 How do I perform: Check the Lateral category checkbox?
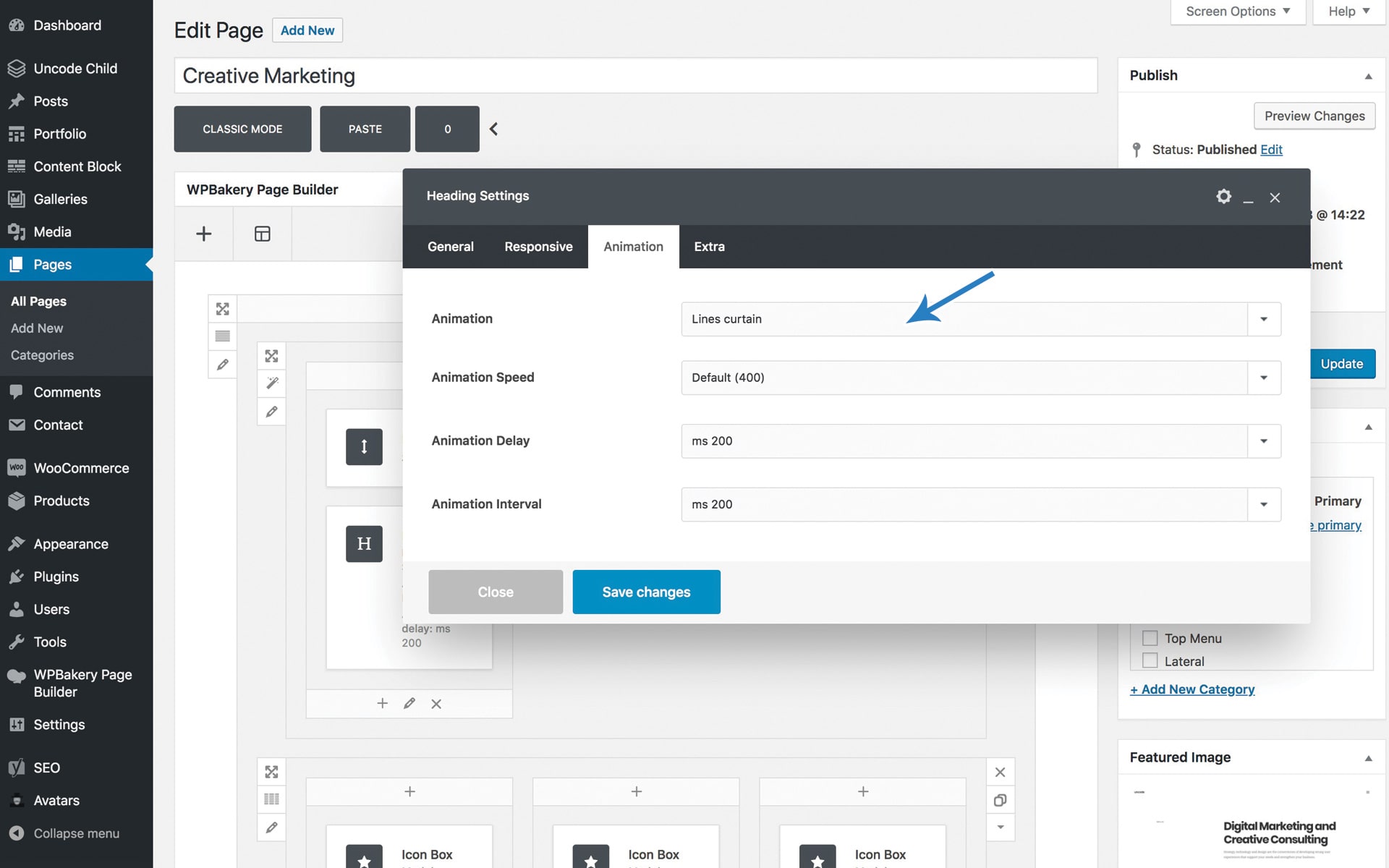(1150, 660)
